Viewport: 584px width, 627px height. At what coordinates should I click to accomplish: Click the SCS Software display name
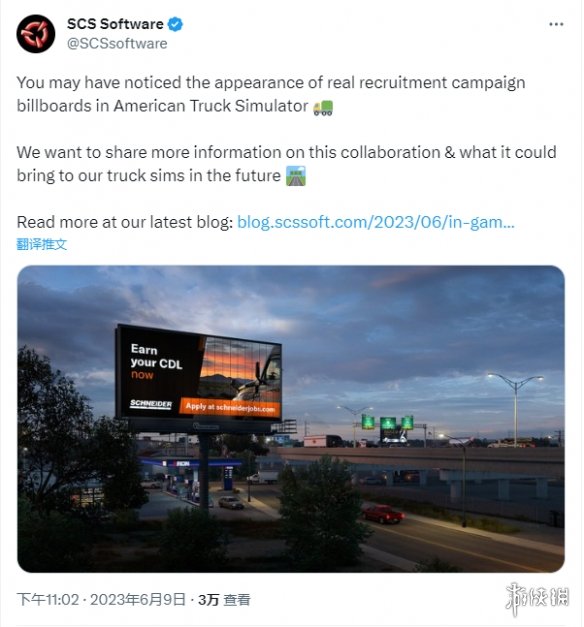click(115, 24)
